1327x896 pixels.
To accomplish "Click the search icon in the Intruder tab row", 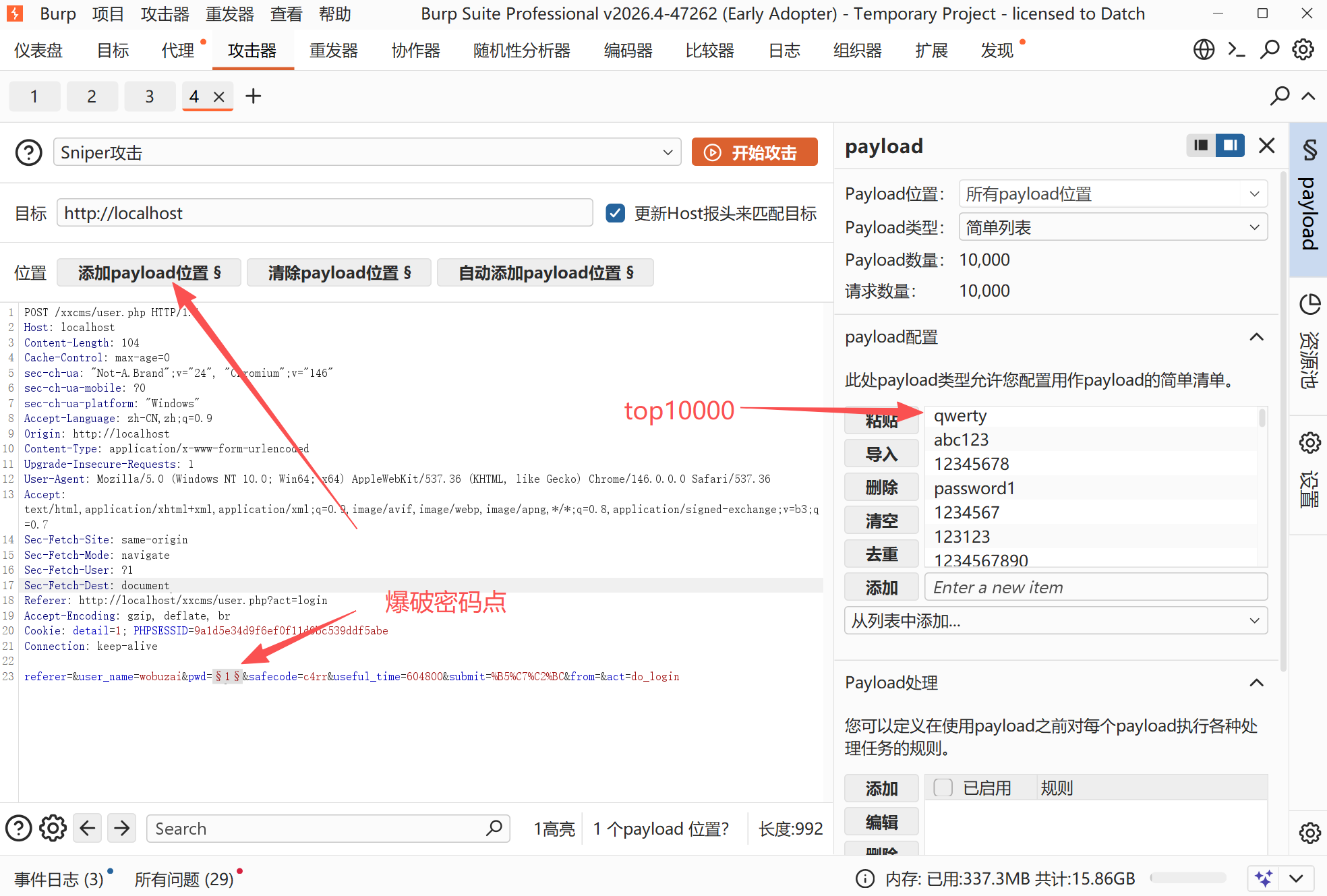I will 1279,96.
